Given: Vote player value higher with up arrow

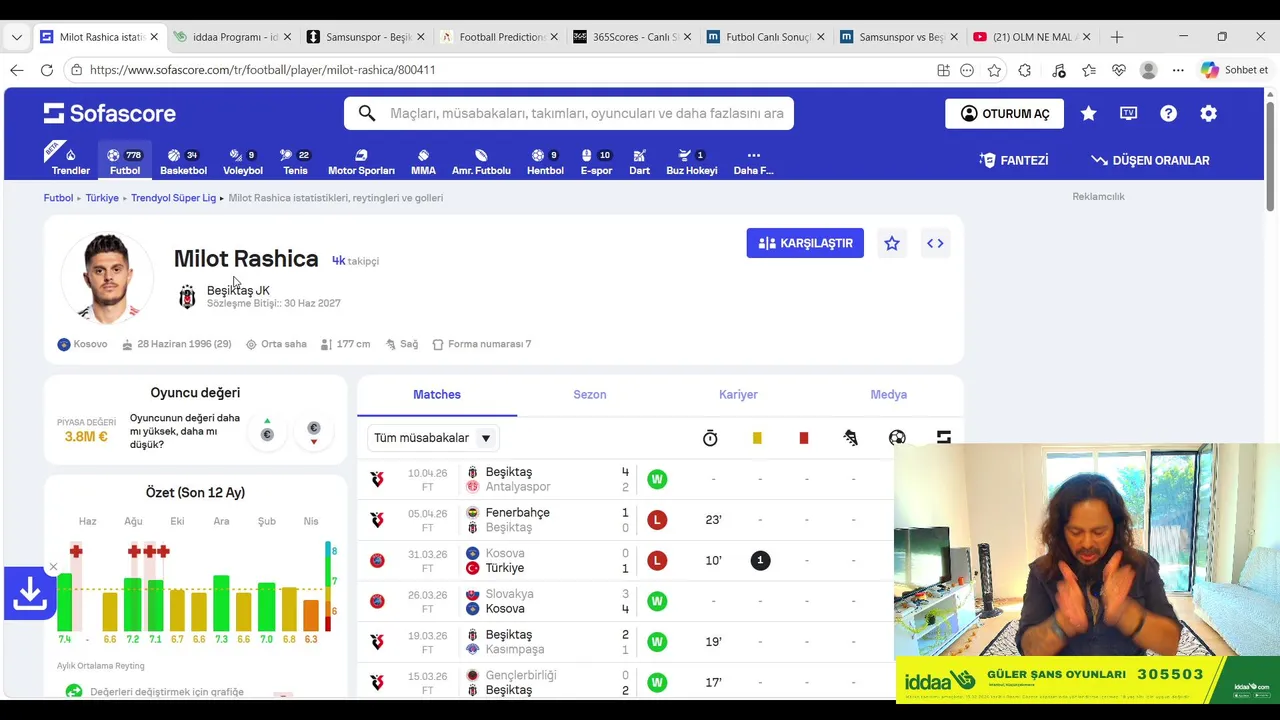Looking at the screenshot, I should click(267, 431).
